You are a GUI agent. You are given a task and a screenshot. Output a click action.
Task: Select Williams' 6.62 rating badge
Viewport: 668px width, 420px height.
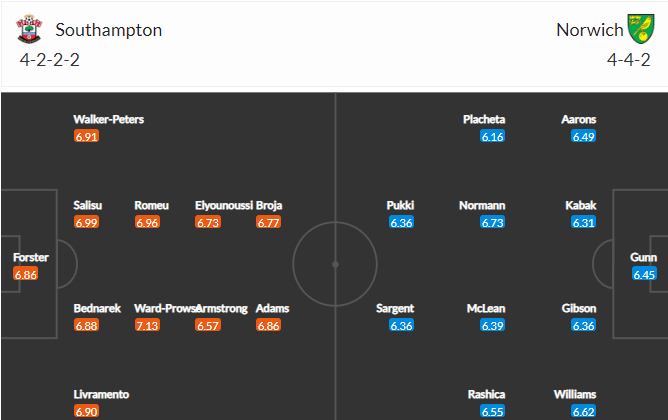[x=584, y=411]
